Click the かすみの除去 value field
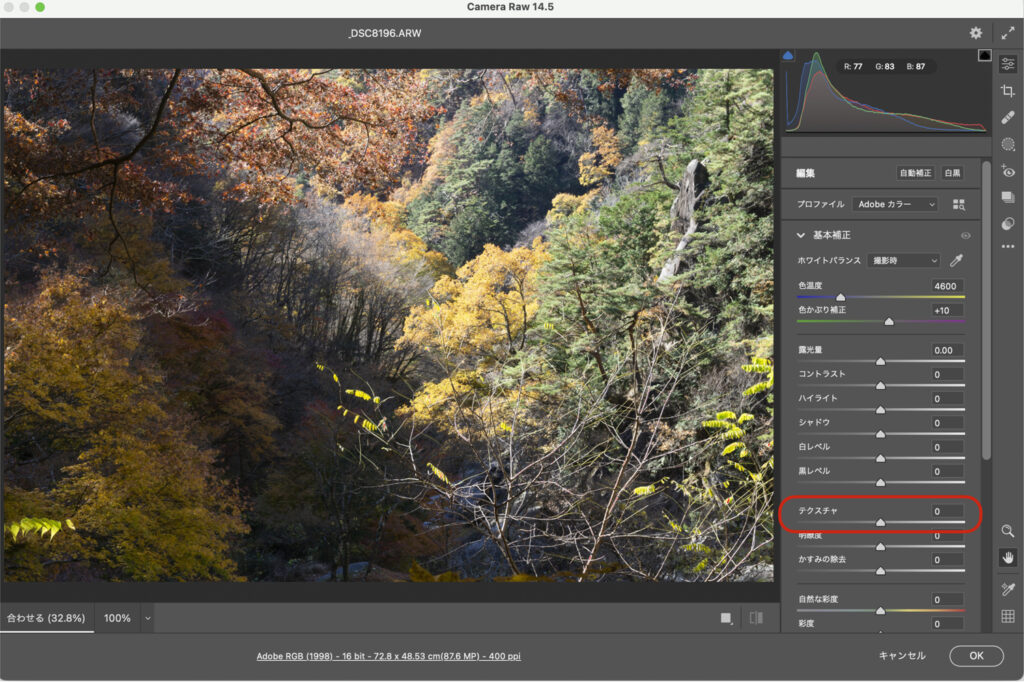Image resolution: width=1024 pixels, height=682 pixels. [x=947, y=560]
